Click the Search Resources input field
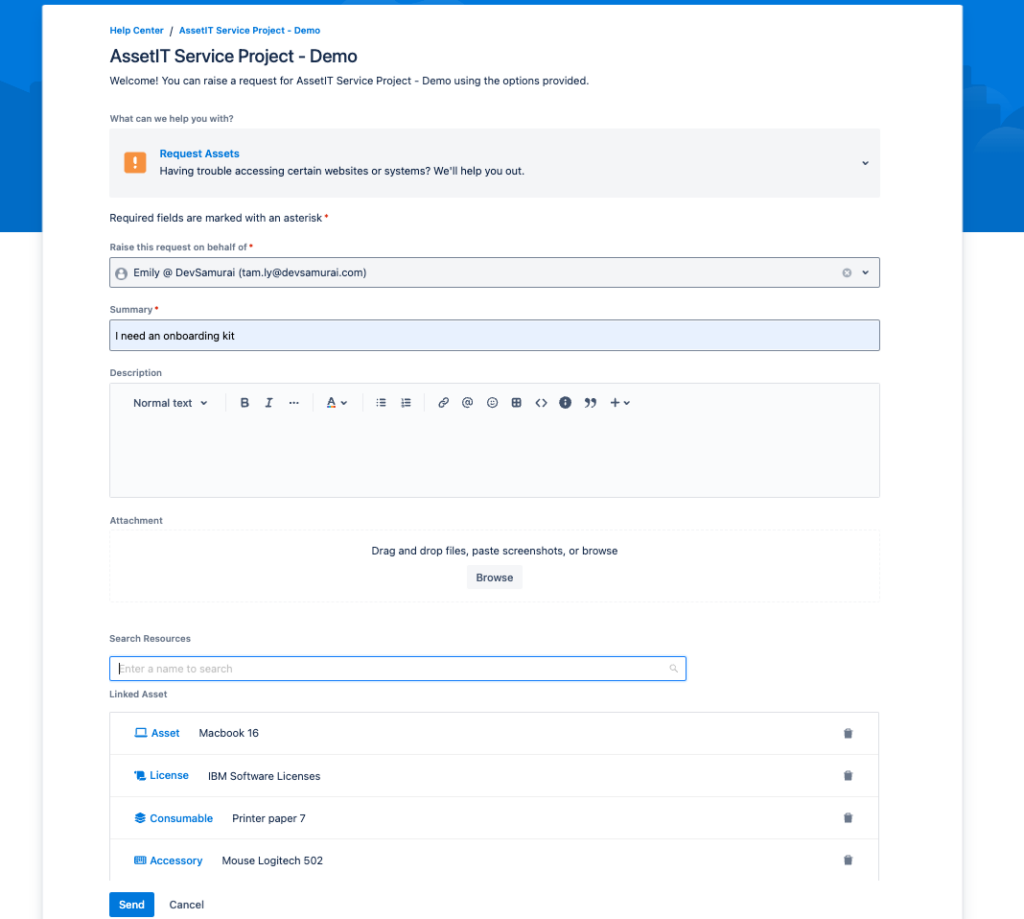 pos(397,669)
